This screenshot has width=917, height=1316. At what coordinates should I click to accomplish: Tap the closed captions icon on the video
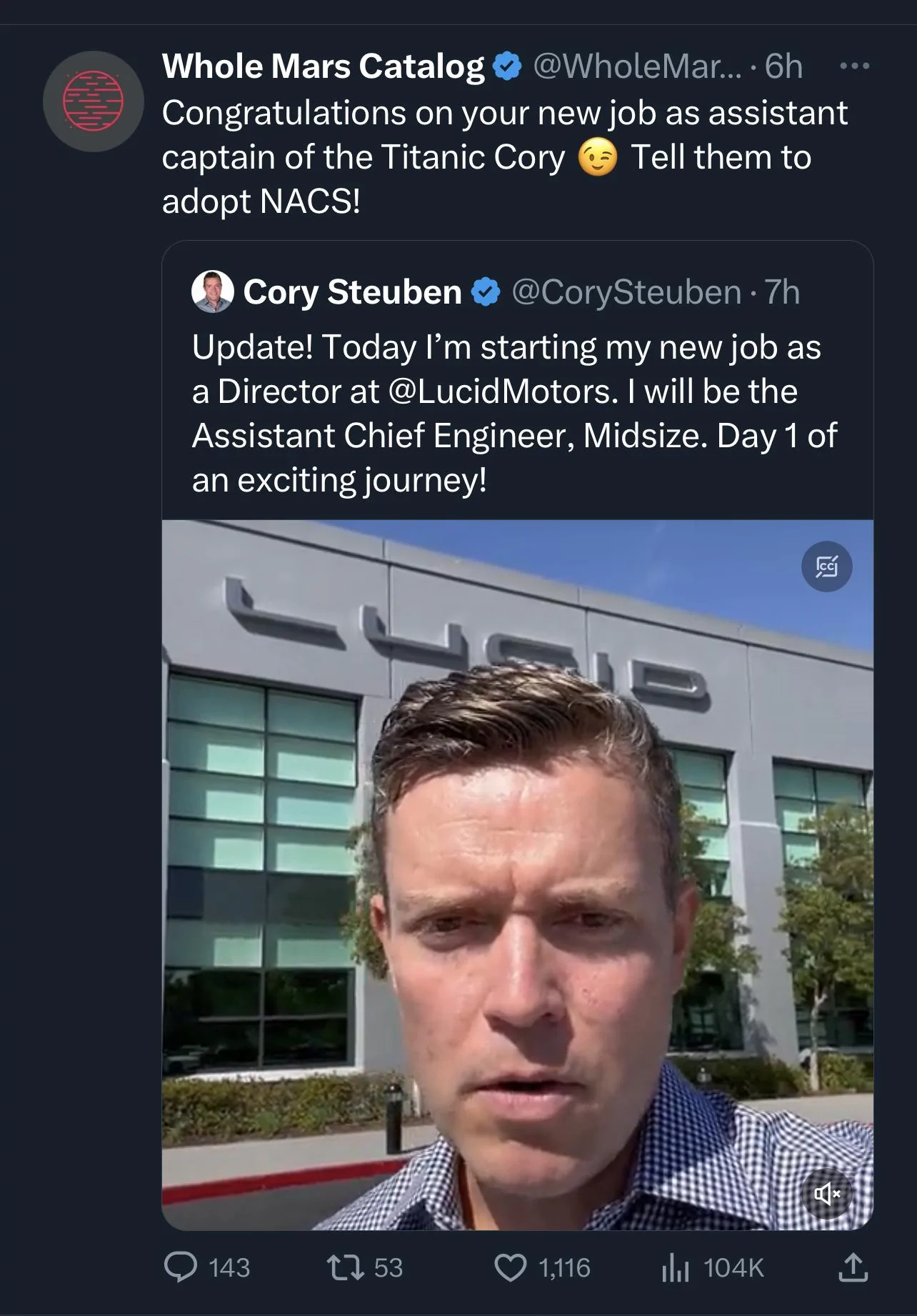pos(826,566)
